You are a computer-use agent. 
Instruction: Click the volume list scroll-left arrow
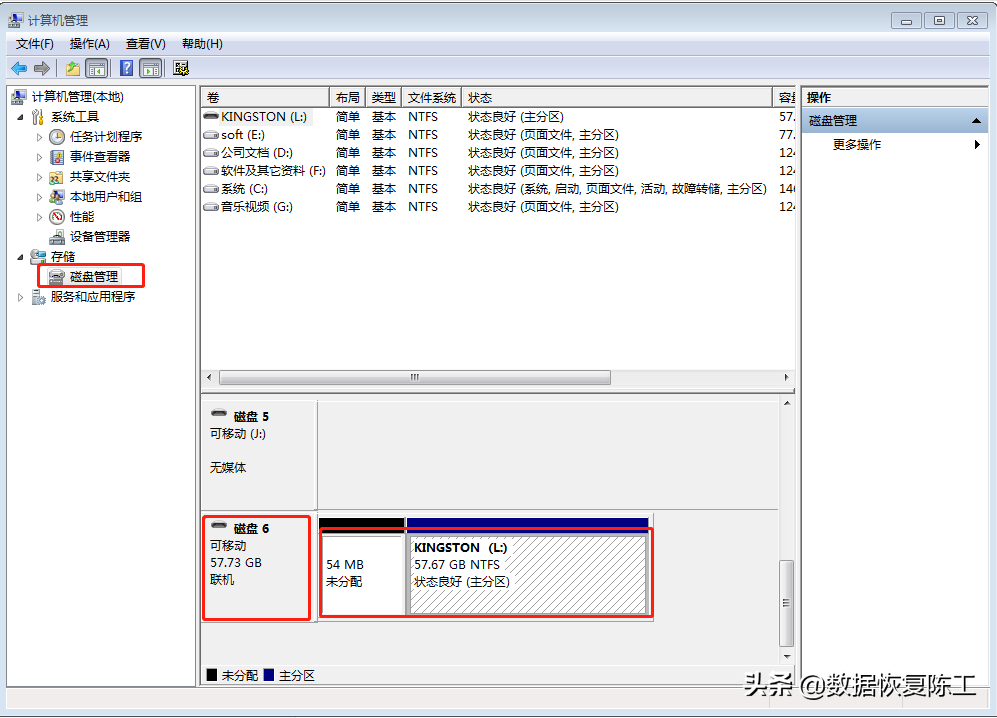pyautogui.click(x=209, y=378)
